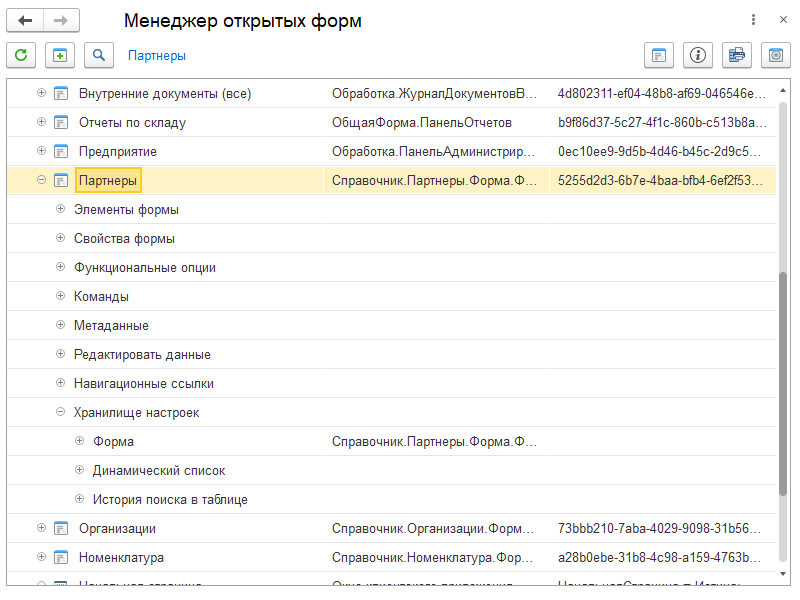Click form icon beside Отчеты по складу
Viewport: 800px width, 600px height.
click(61, 122)
